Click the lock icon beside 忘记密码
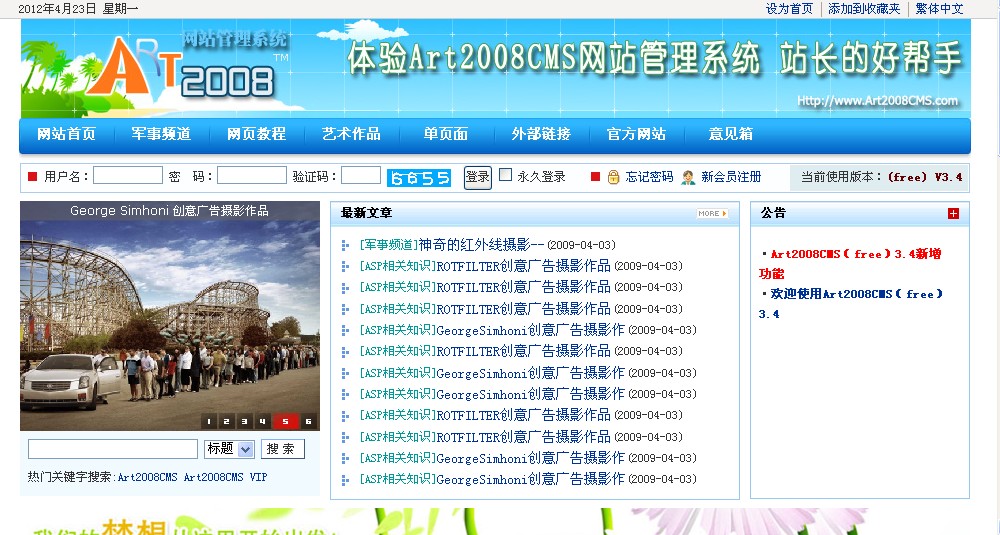This screenshot has width=1000, height=535. pos(614,177)
